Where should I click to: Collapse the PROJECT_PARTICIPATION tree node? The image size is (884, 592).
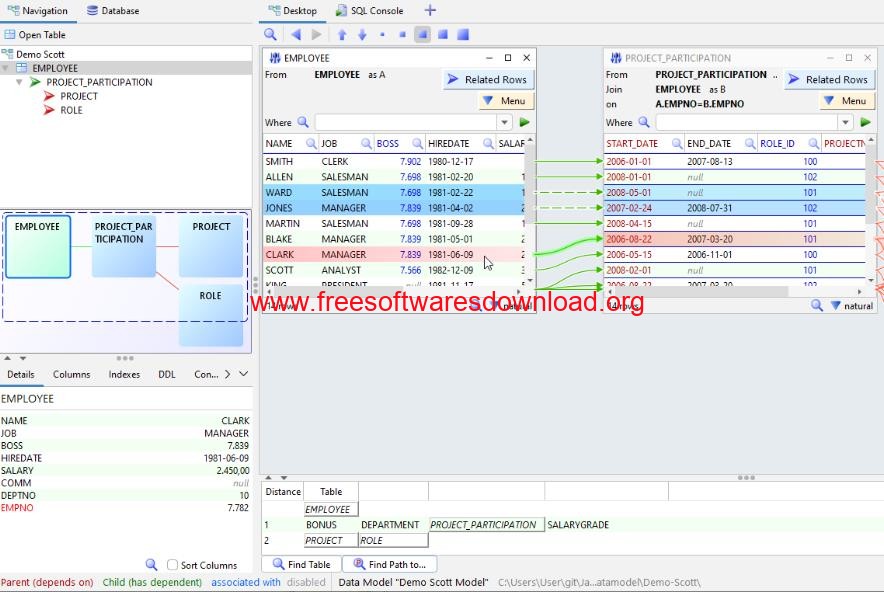(x=19, y=82)
